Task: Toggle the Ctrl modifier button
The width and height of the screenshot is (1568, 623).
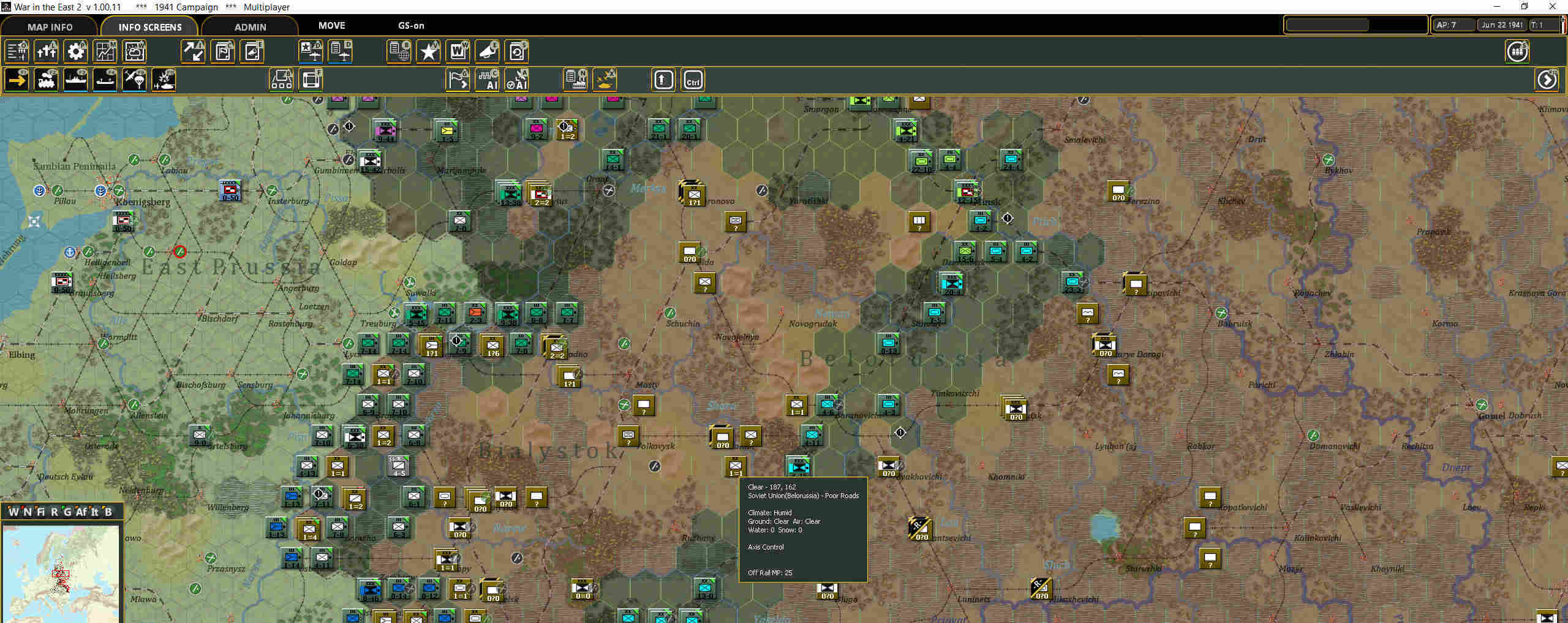Action: [693, 80]
